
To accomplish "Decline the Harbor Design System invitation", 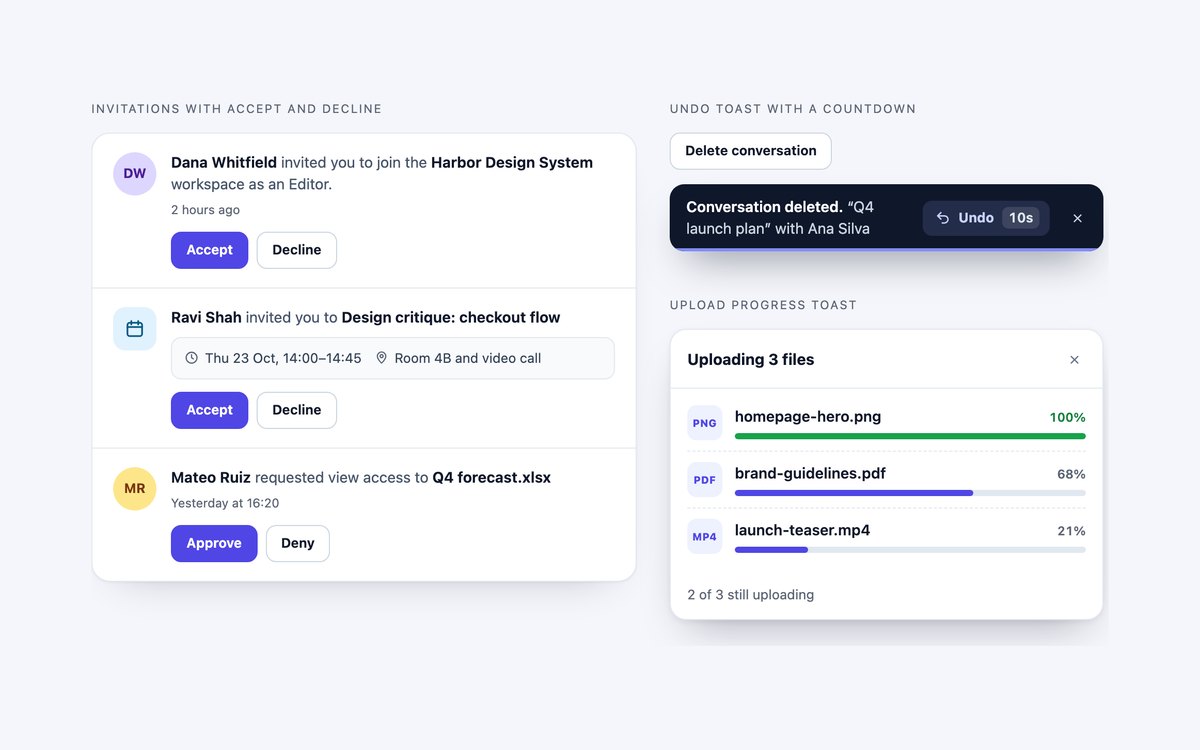I will click(x=297, y=250).
